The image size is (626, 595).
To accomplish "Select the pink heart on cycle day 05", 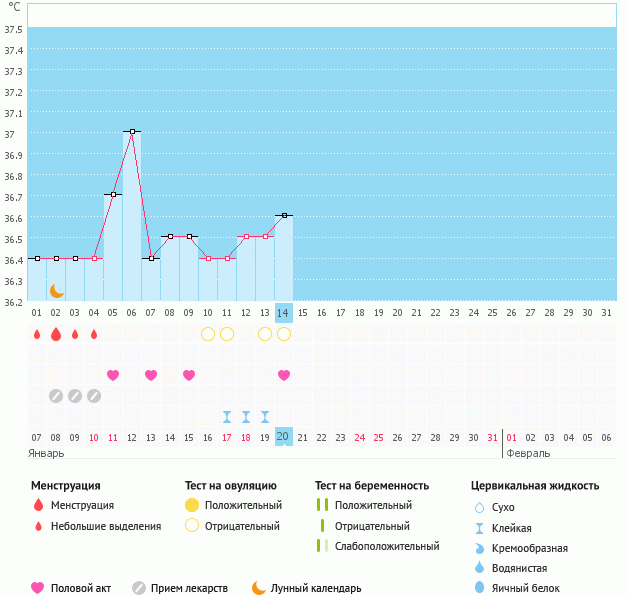I will point(113,375).
